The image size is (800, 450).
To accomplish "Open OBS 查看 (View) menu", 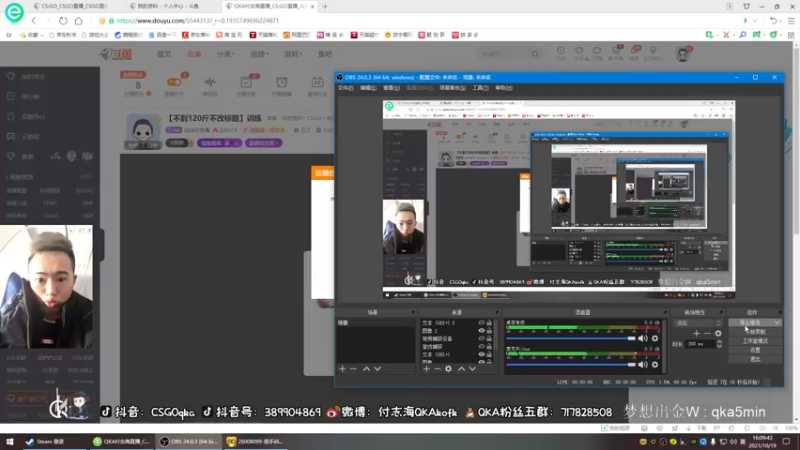I will point(391,88).
